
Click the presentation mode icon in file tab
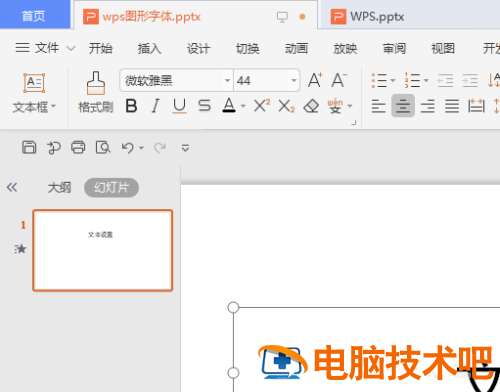click(282, 17)
